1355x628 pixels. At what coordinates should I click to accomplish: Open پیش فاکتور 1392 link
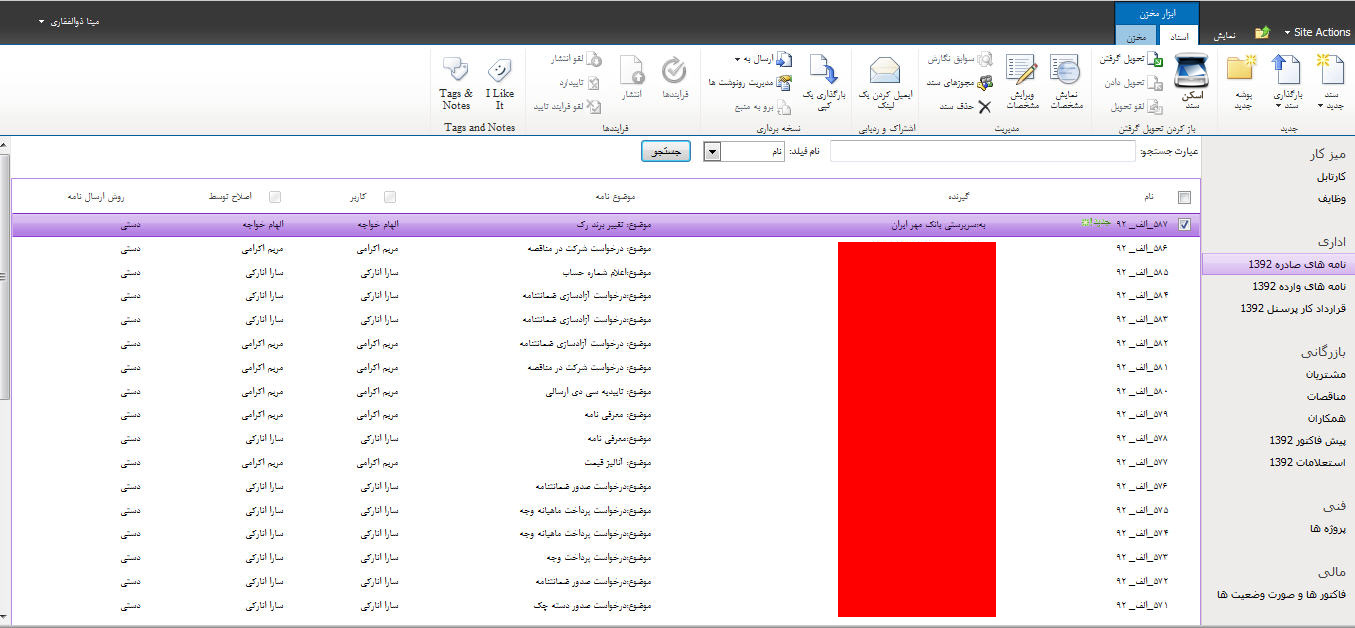1307,440
